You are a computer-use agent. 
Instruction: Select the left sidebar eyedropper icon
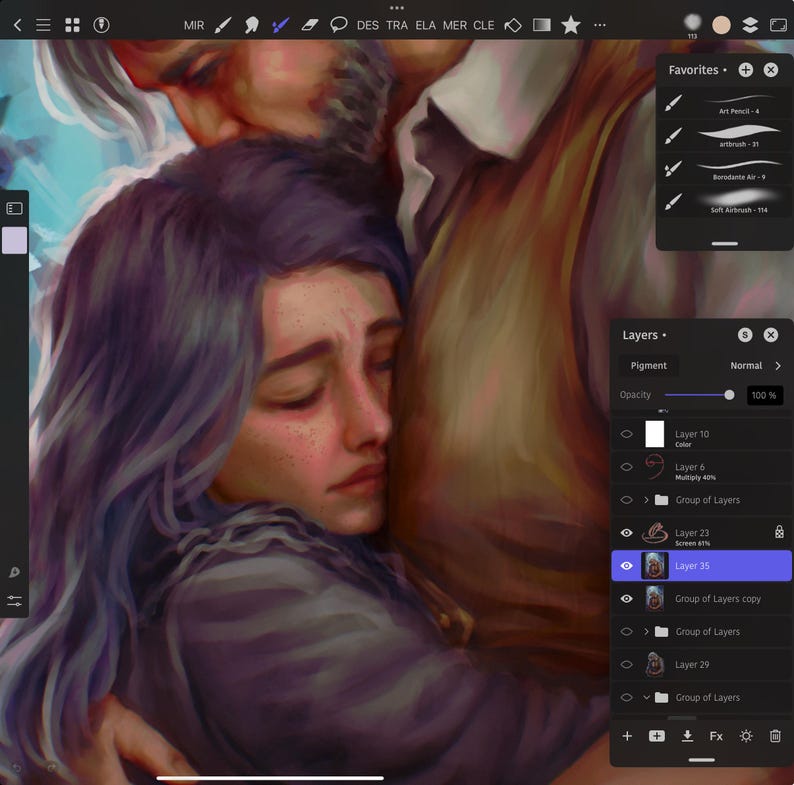pyautogui.click(x=14, y=572)
